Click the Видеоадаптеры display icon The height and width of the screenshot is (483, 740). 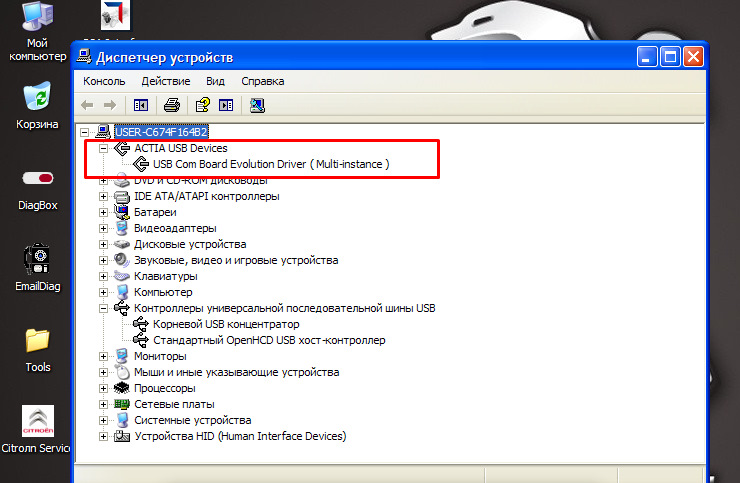[122, 229]
